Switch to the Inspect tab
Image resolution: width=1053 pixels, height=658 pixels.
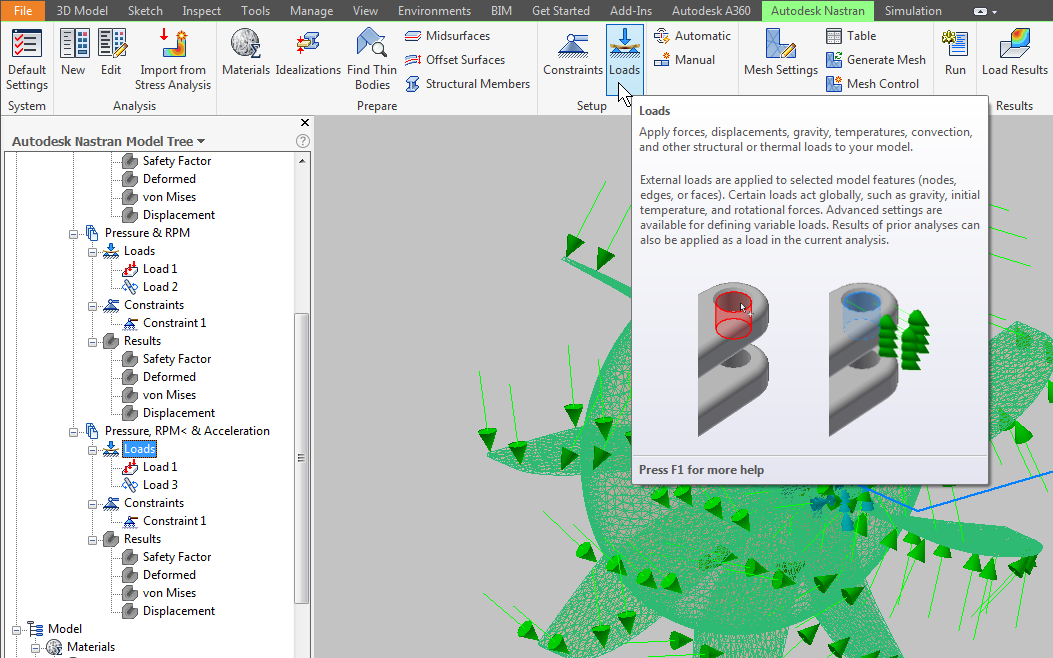pyautogui.click(x=201, y=11)
